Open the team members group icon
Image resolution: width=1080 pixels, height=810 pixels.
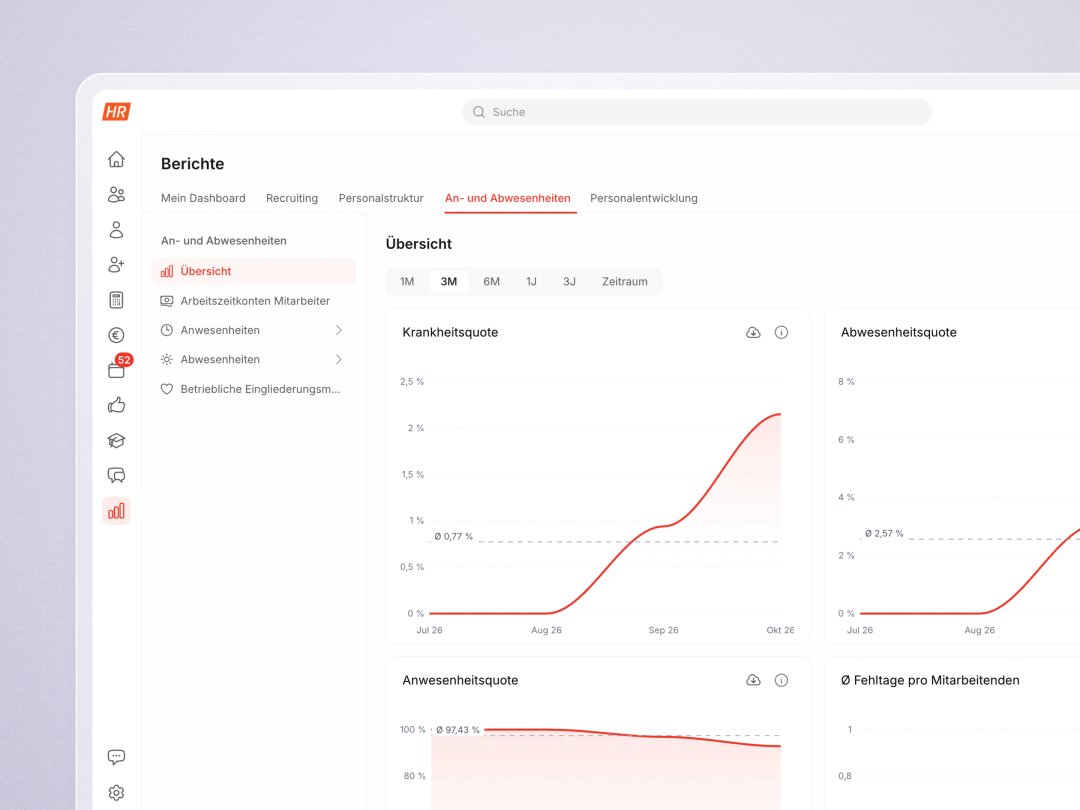pyautogui.click(x=116, y=194)
